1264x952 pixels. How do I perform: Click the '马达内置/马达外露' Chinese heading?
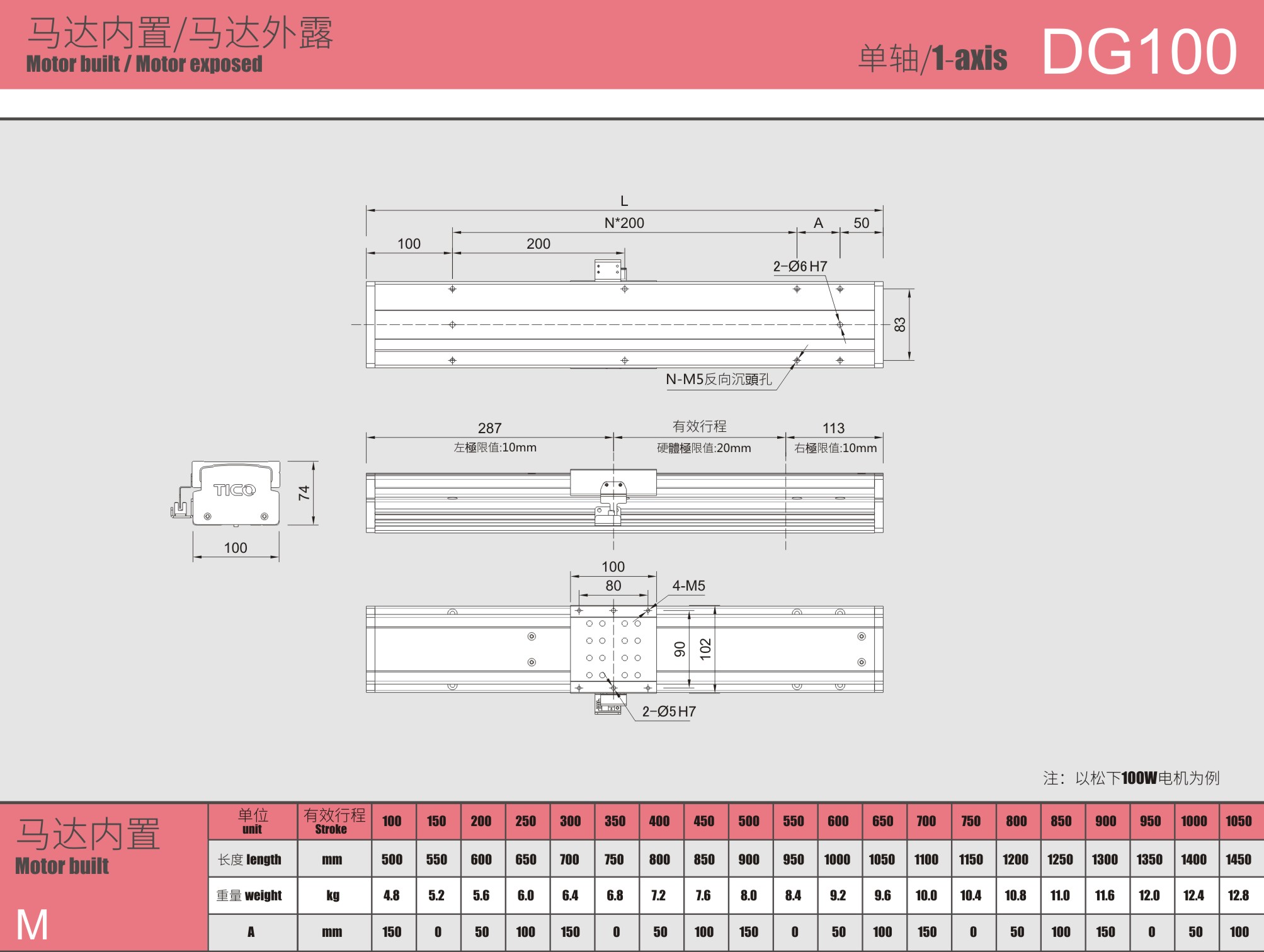point(180,33)
